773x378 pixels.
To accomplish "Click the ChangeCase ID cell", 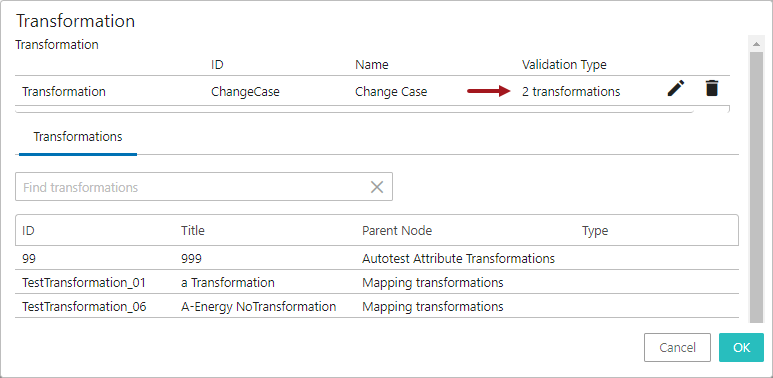I will 246,92.
